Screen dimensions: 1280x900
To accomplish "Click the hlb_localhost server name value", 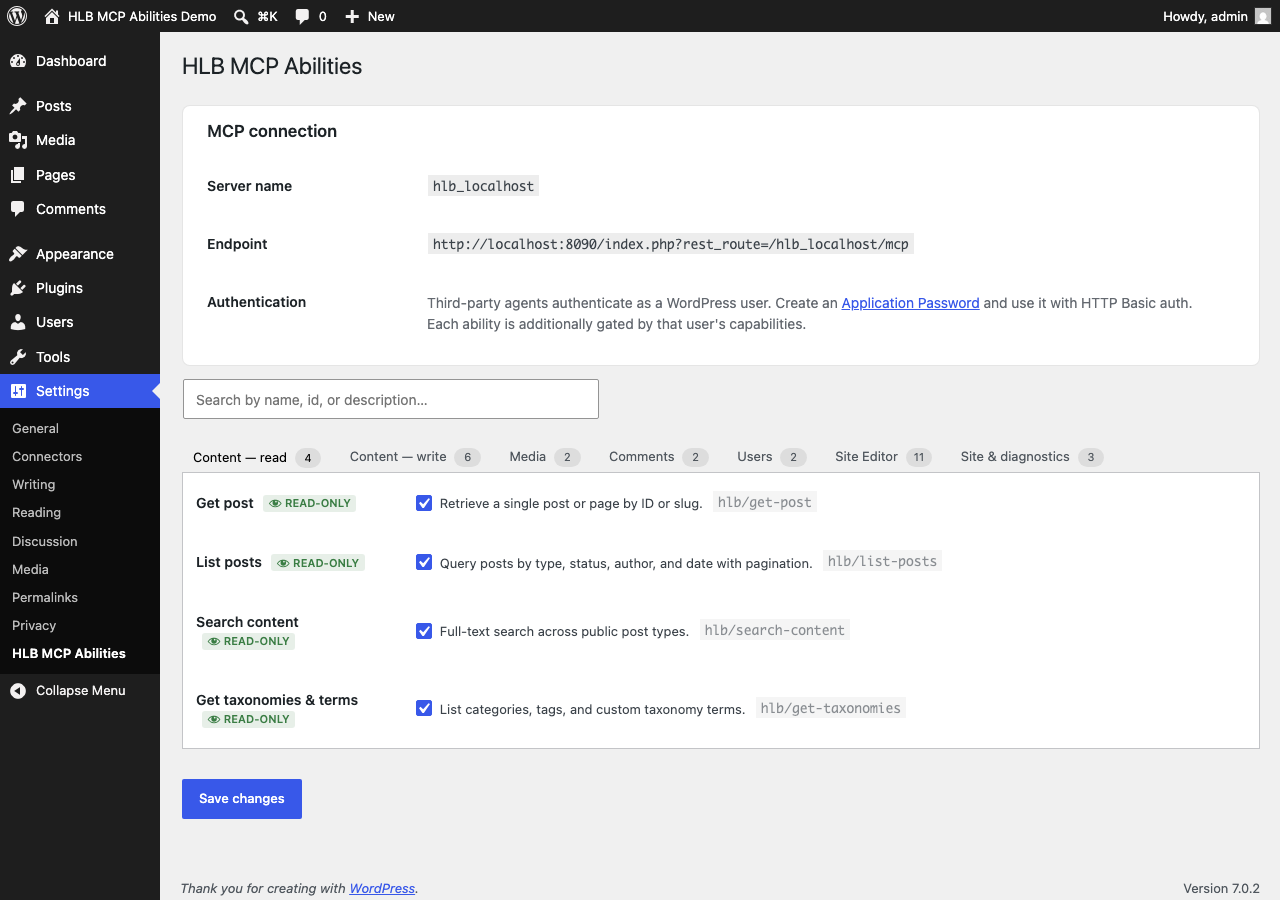I will point(483,186).
